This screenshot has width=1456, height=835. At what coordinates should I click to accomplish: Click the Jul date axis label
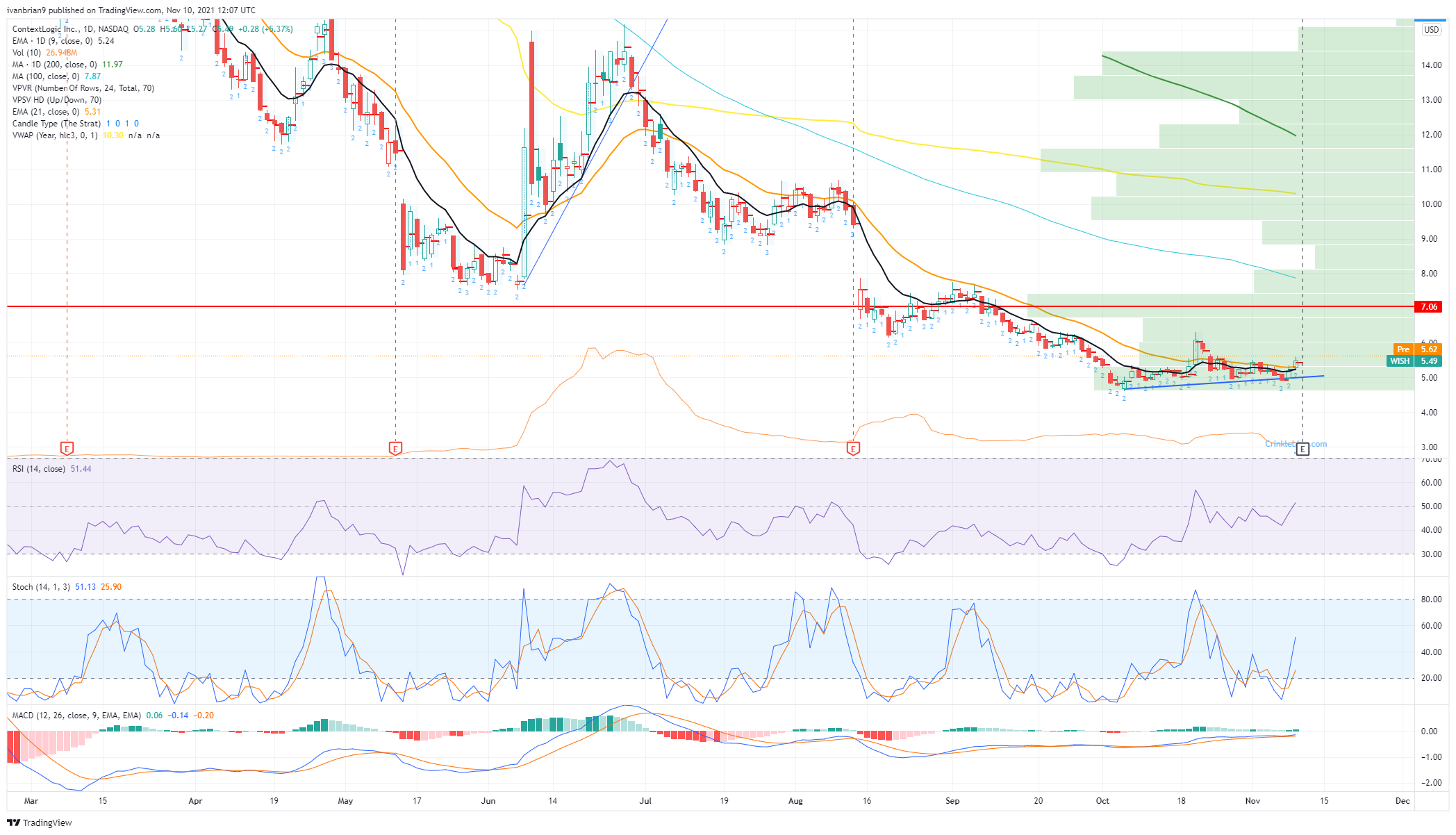646,801
